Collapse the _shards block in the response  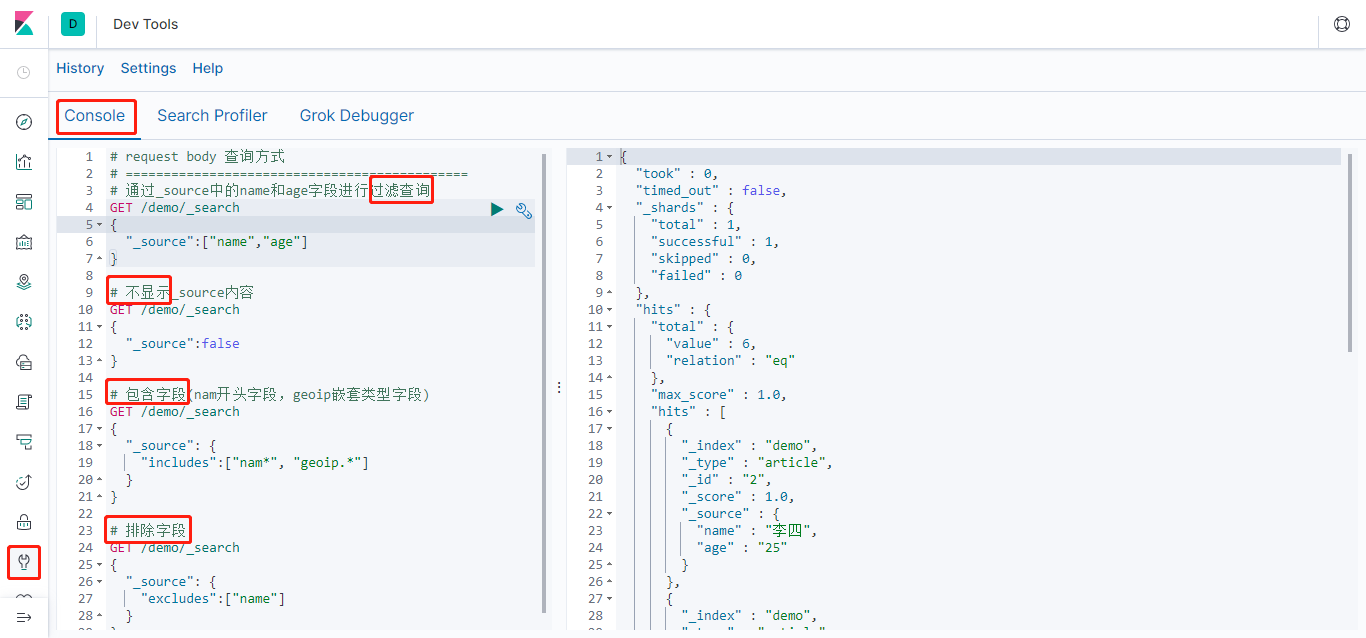click(609, 208)
